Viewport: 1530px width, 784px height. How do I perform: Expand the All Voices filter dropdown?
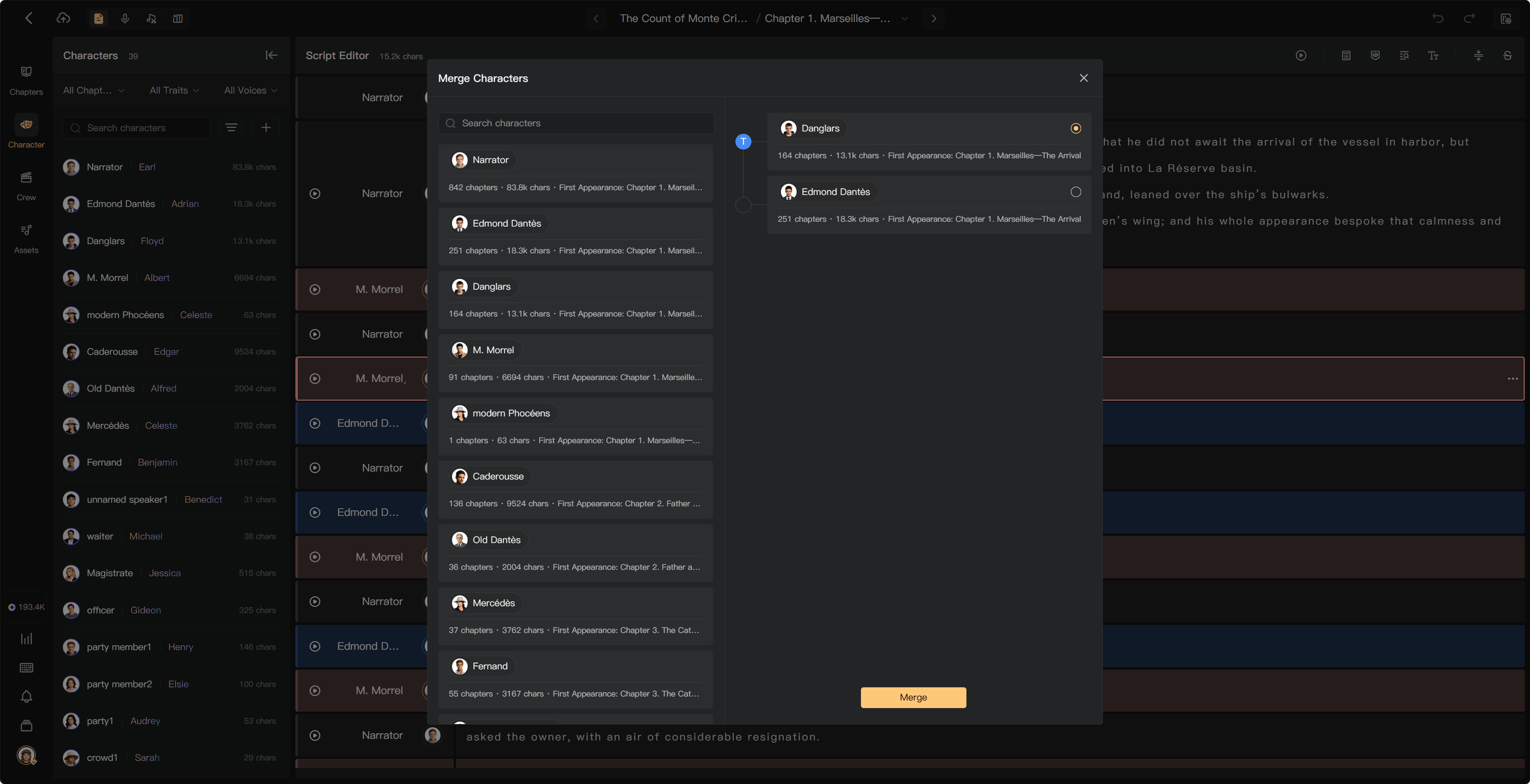coord(251,90)
